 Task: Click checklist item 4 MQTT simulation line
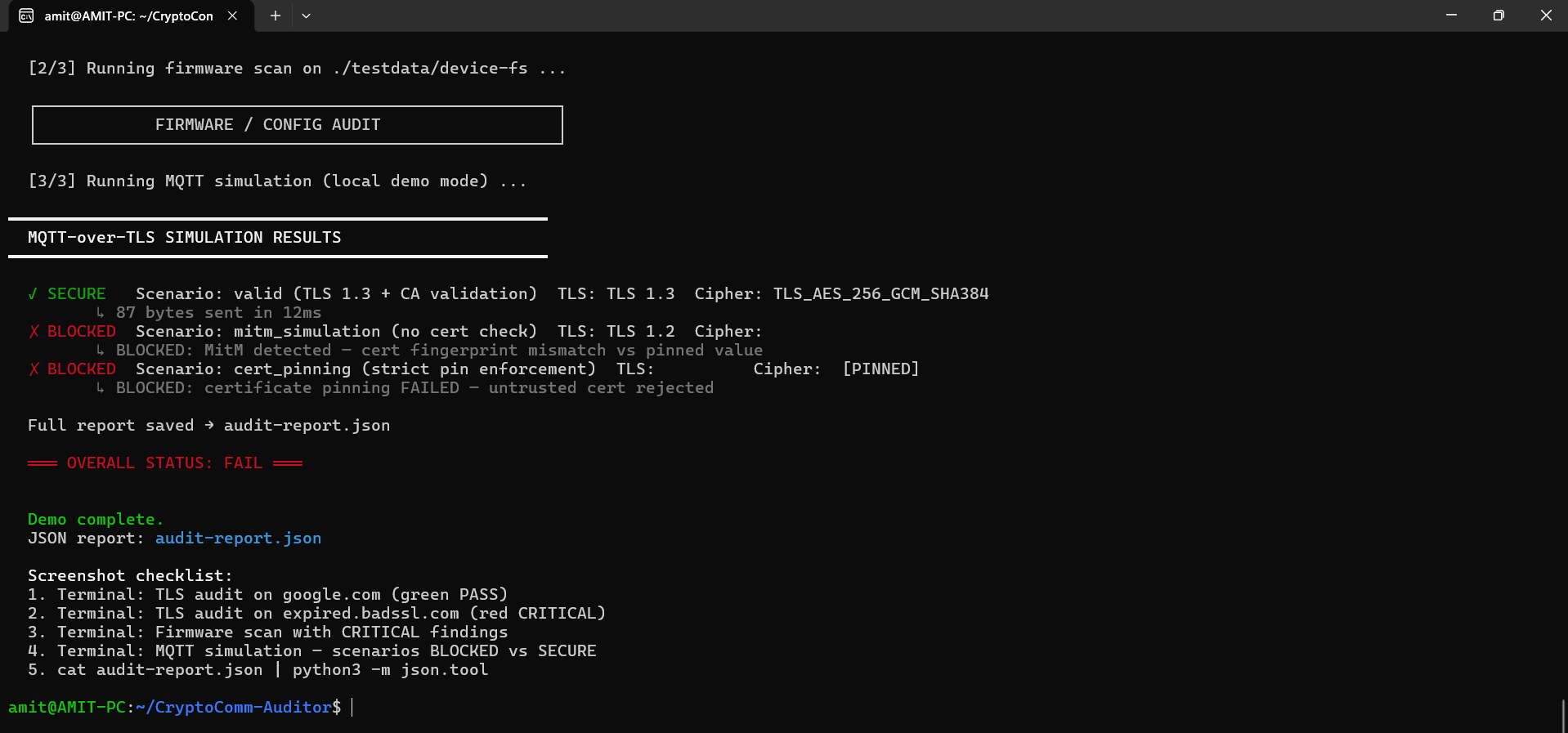312,650
